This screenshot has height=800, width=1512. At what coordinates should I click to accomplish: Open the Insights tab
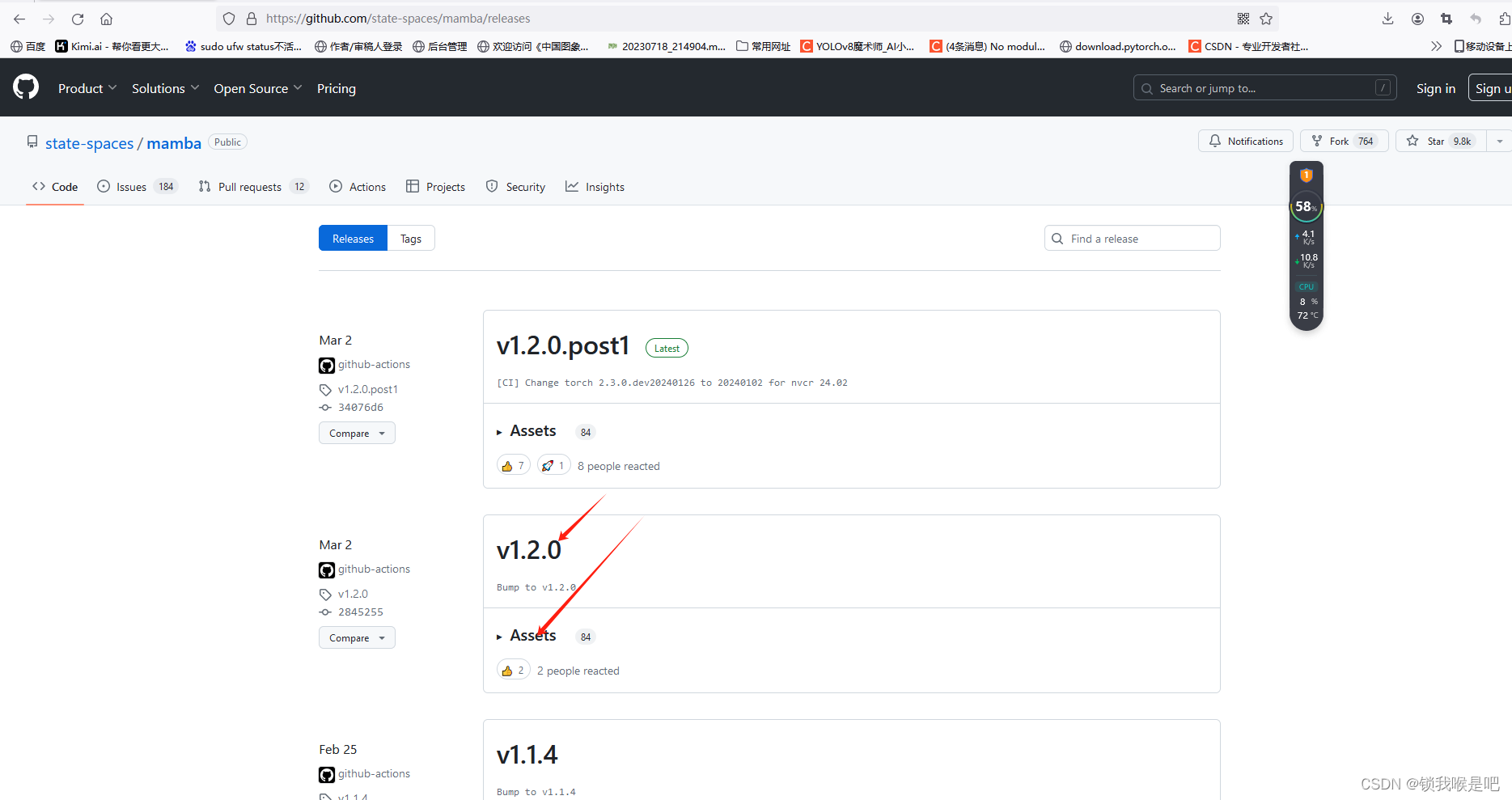[x=595, y=187]
